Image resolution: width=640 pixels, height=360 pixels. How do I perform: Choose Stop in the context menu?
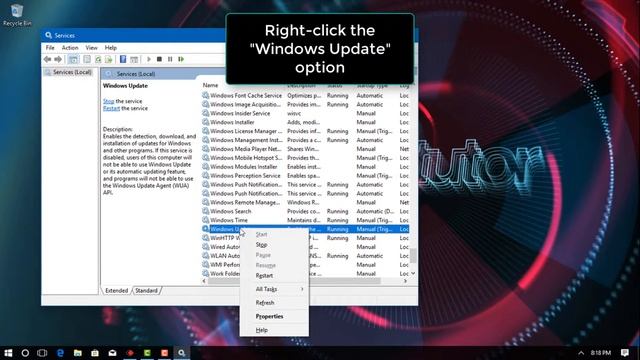(273, 245)
